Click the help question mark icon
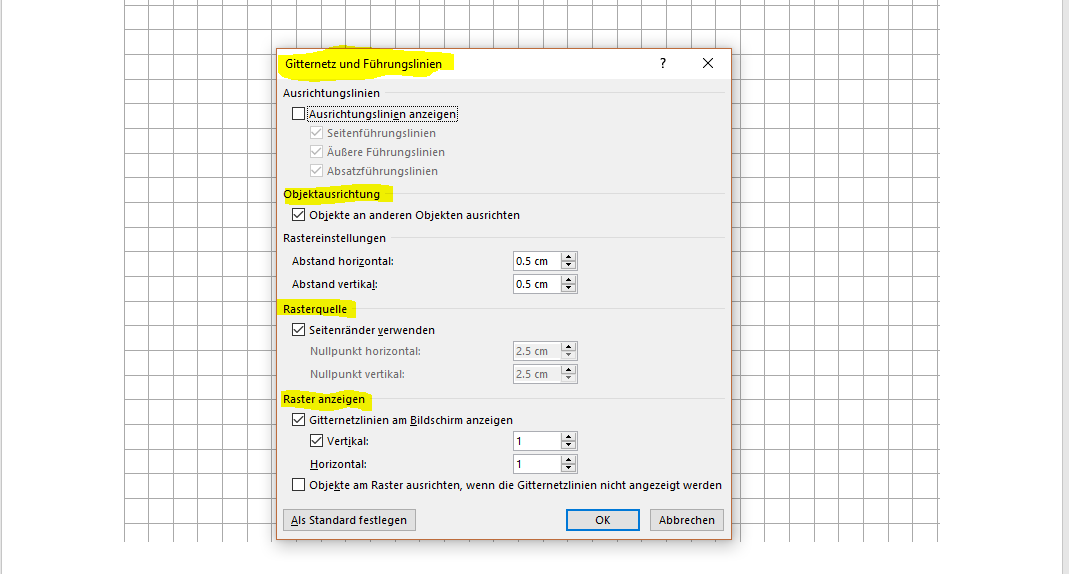Viewport: 1069px width, 574px height. 663,63
